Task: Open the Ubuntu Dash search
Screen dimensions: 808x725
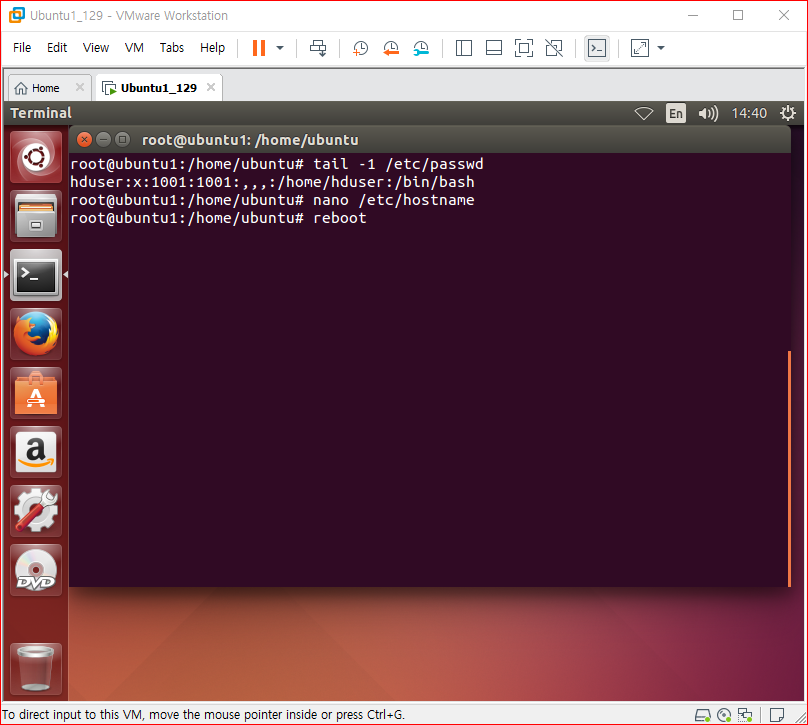Action: 36,157
